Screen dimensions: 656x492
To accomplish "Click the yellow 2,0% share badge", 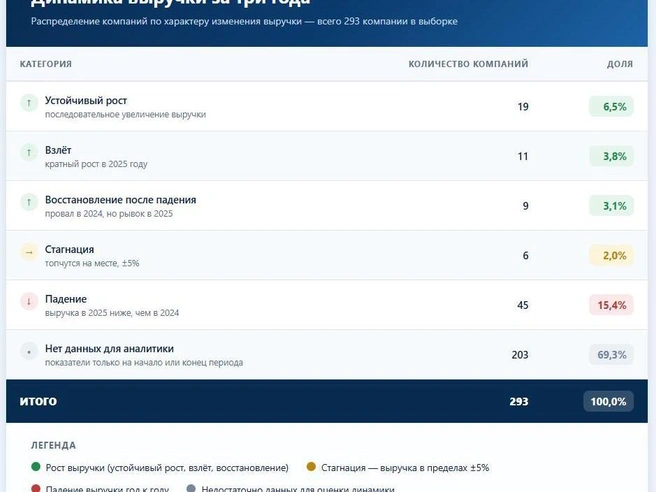I will (611, 255).
